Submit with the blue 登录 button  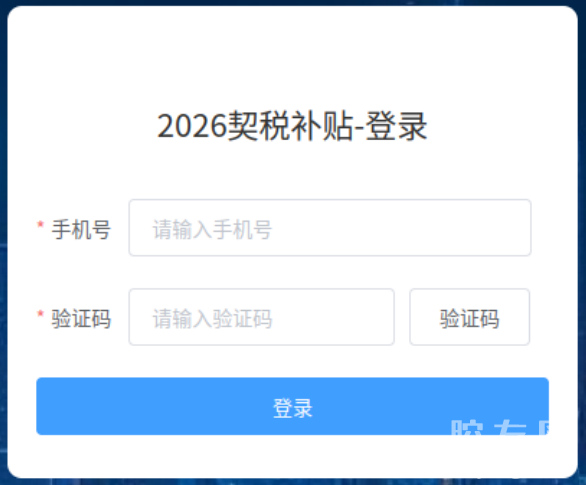(293, 406)
